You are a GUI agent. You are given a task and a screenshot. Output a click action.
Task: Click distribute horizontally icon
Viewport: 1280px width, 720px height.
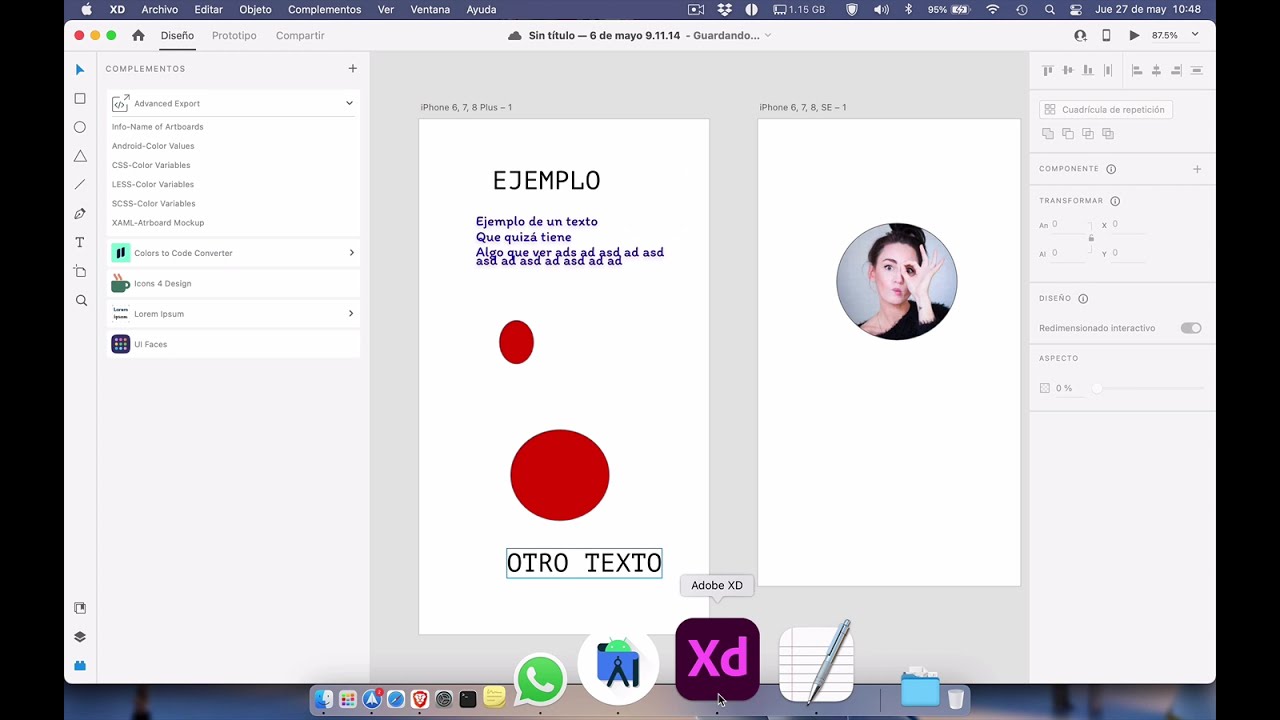tap(1108, 70)
